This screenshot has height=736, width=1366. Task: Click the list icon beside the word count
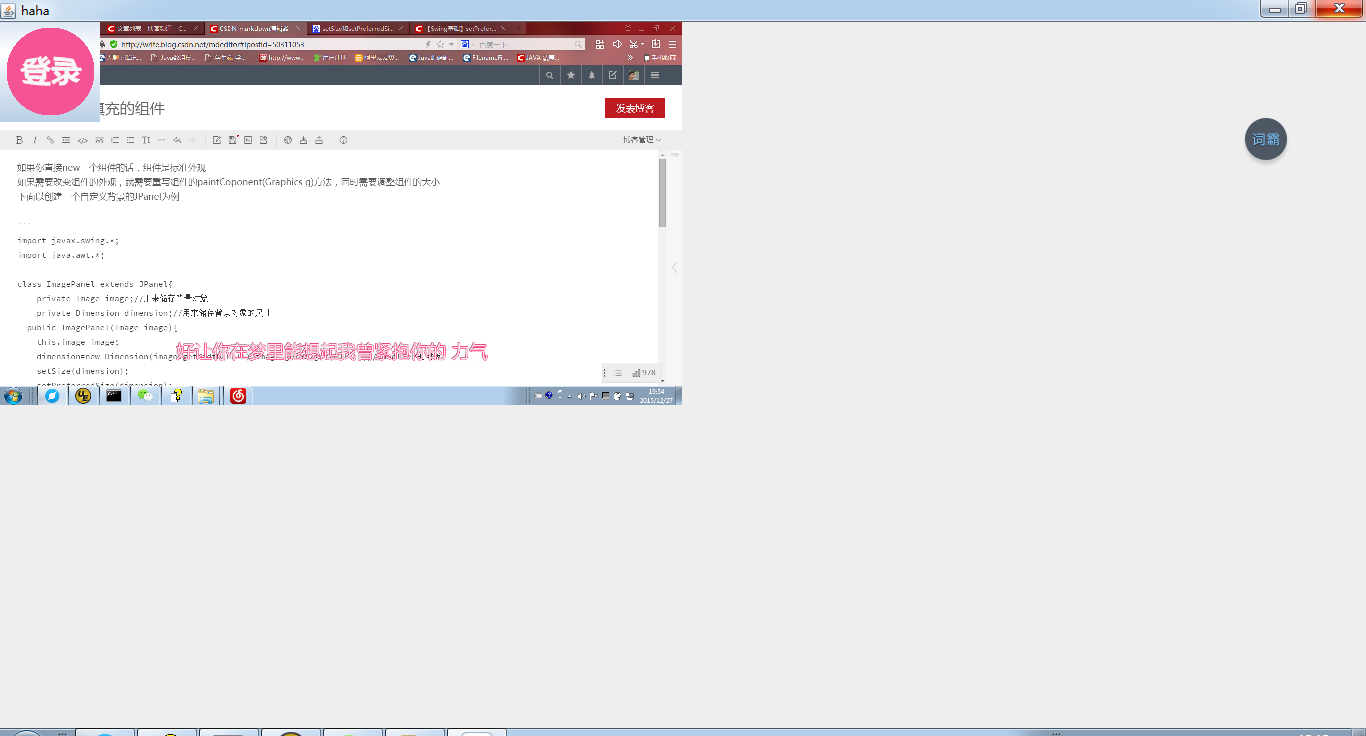[x=618, y=373]
